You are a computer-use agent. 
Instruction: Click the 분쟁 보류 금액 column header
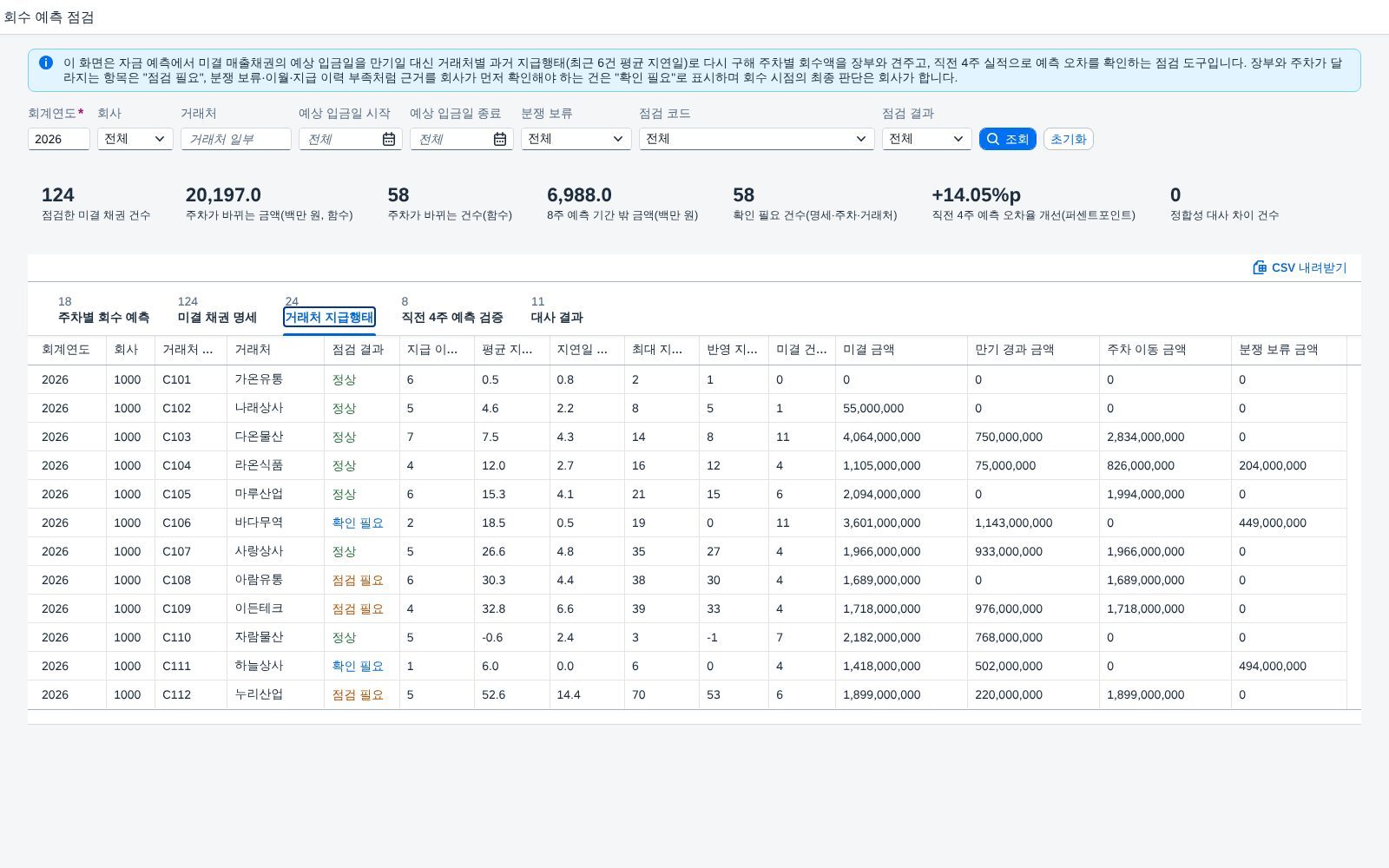tap(1289, 350)
